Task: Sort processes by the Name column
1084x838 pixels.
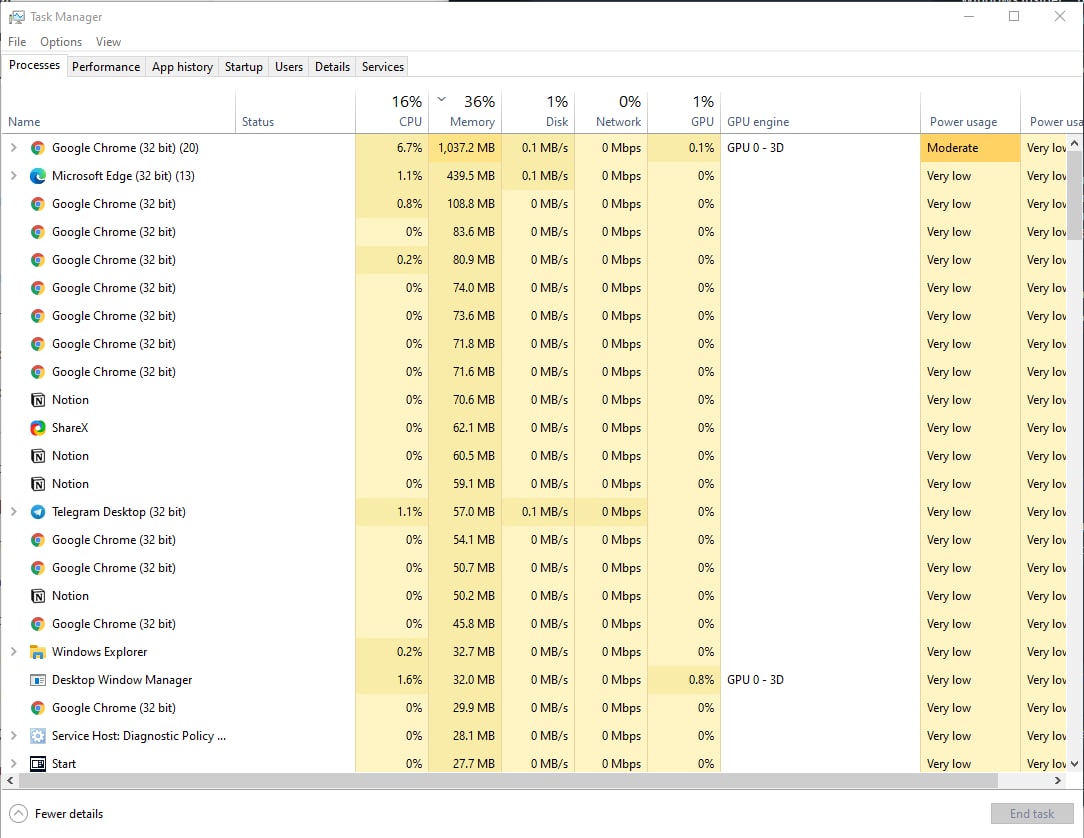Action: [118, 113]
